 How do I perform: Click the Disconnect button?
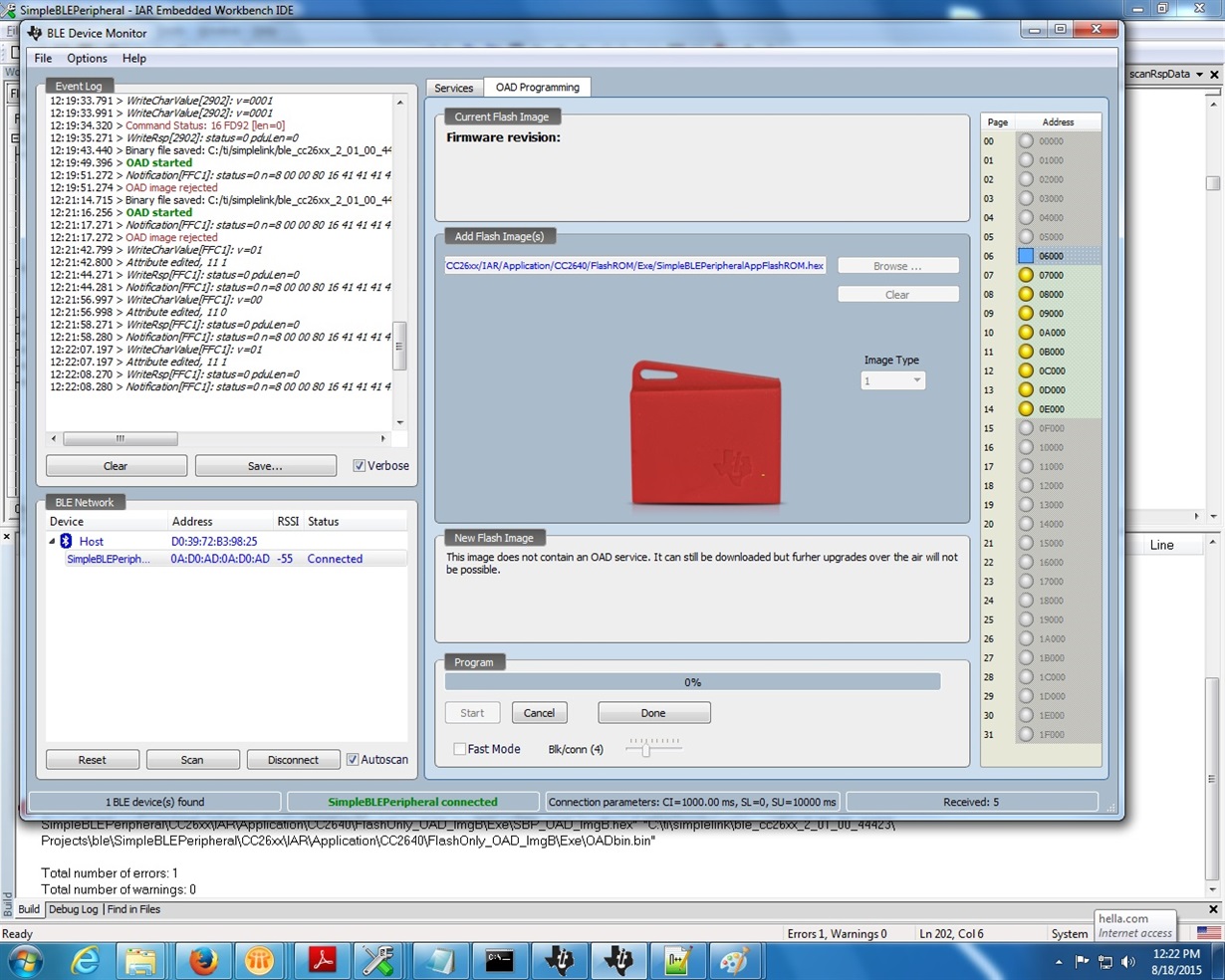pyautogui.click(x=293, y=759)
